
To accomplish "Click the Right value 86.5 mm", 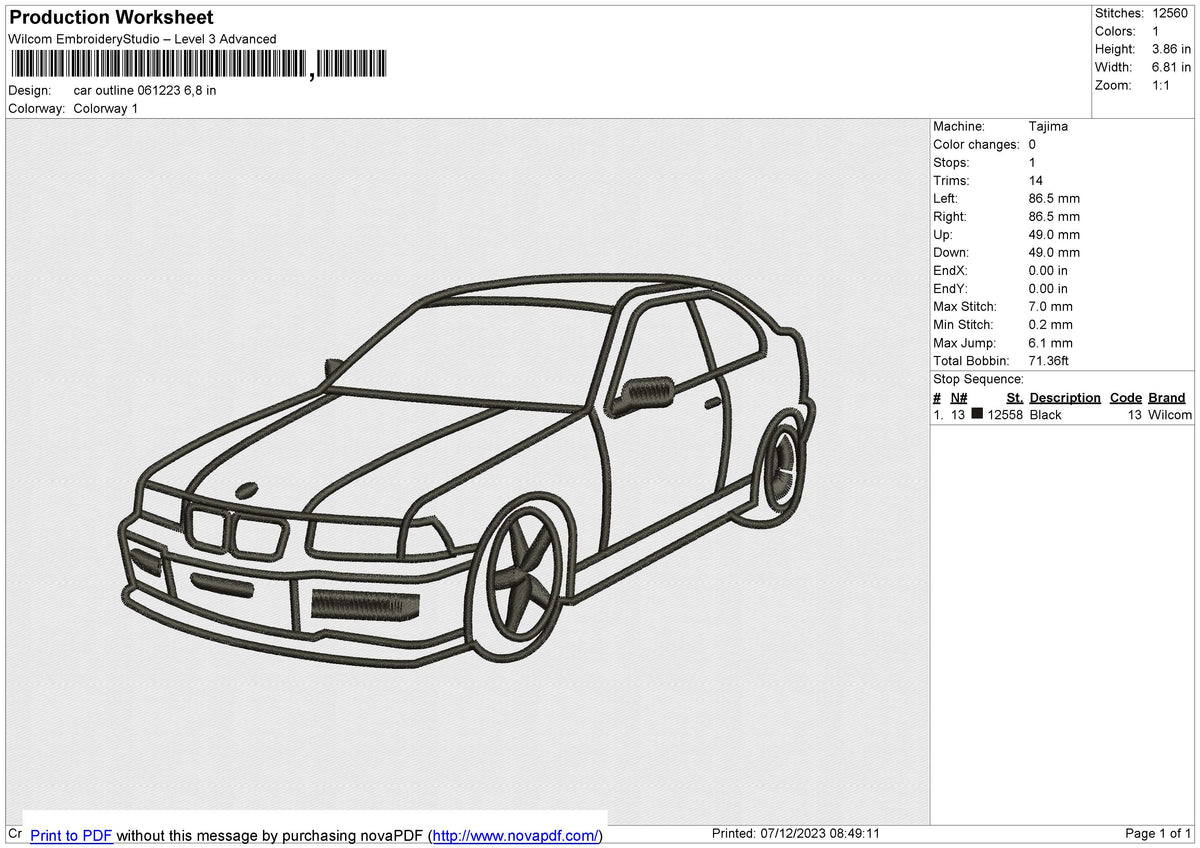I will 1054,216.
